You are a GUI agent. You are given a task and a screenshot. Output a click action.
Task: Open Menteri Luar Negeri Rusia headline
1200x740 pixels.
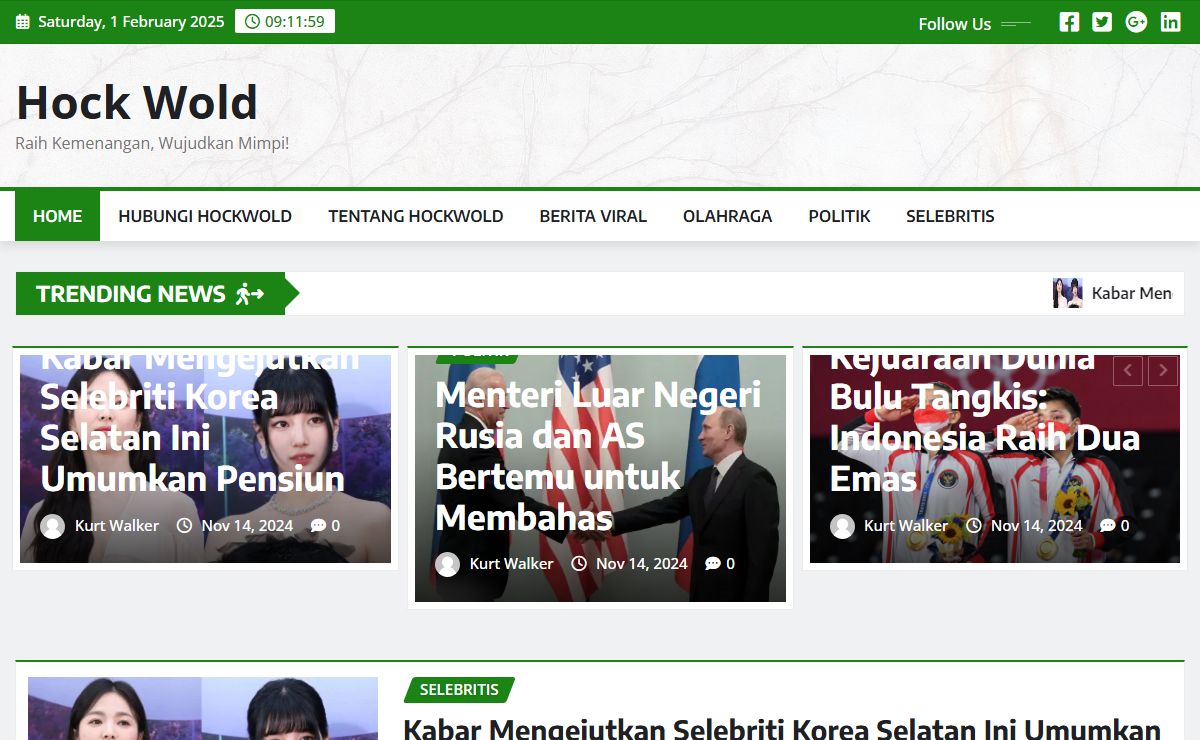[598, 456]
